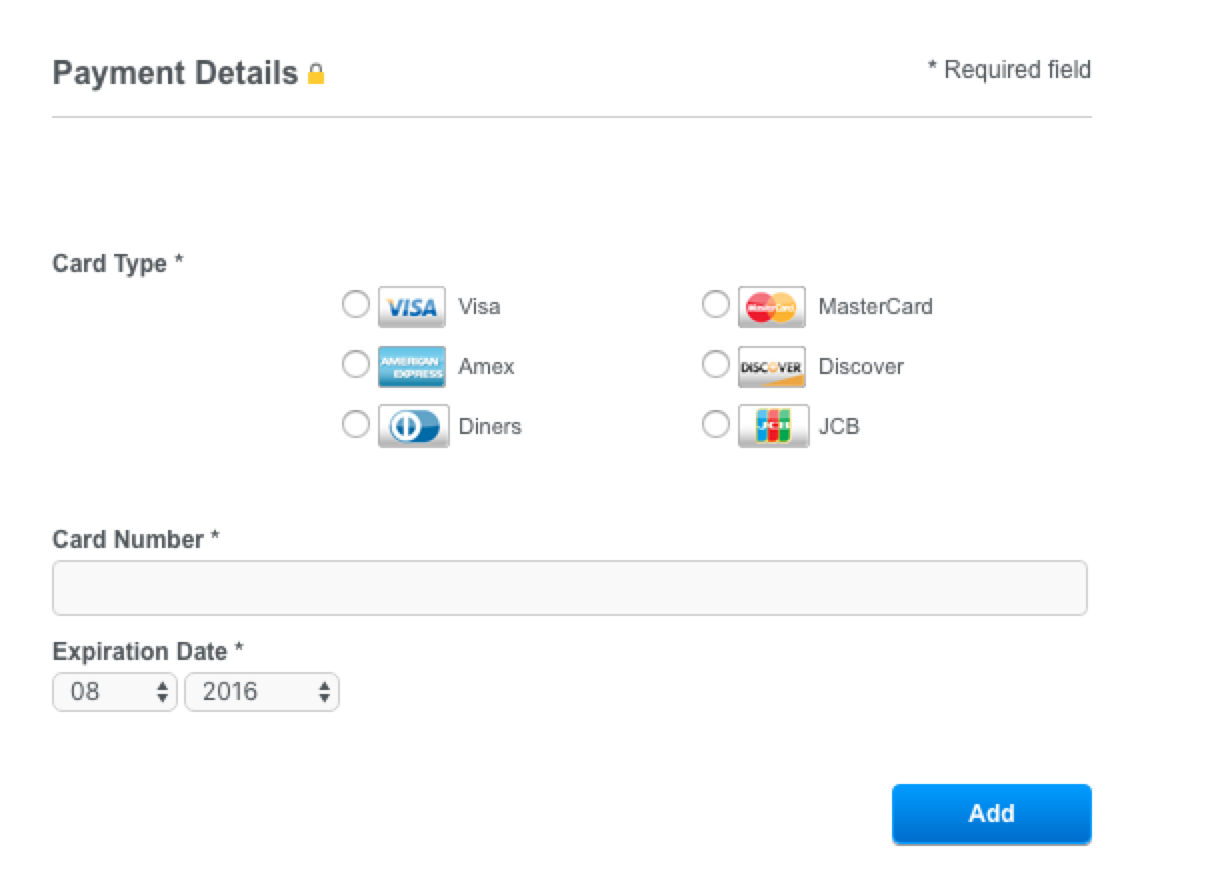Click the Diners Club logo icon
Viewport: 1208px width, 890px height.
click(414, 427)
